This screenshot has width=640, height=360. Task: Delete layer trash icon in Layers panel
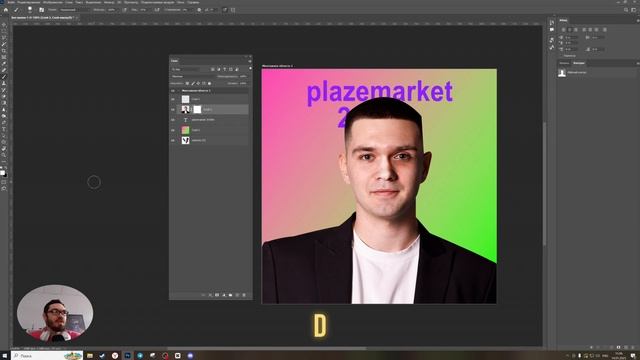(244, 295)
